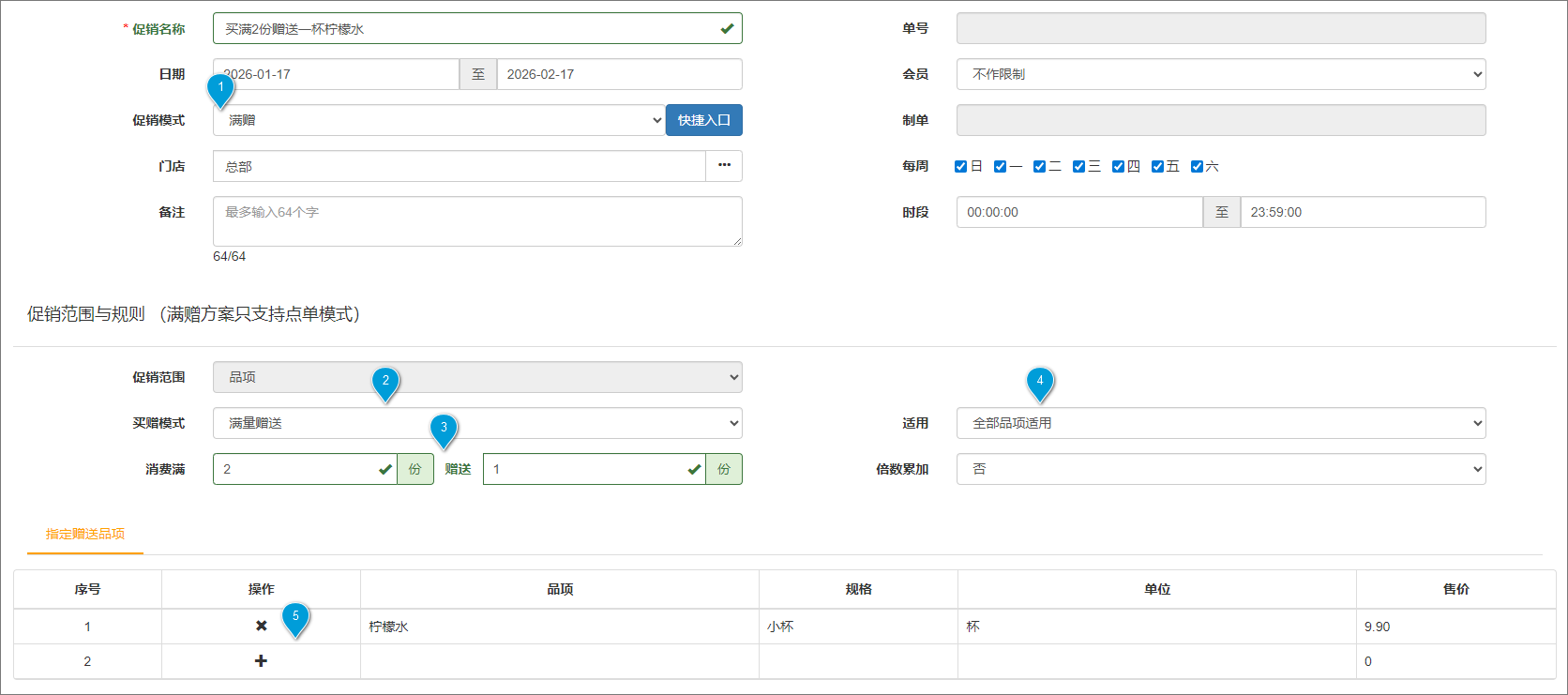Click numbered marker 2 near 促销范围
The width and height of the screenshot is (1568, 695).
[x=385, y=381]
